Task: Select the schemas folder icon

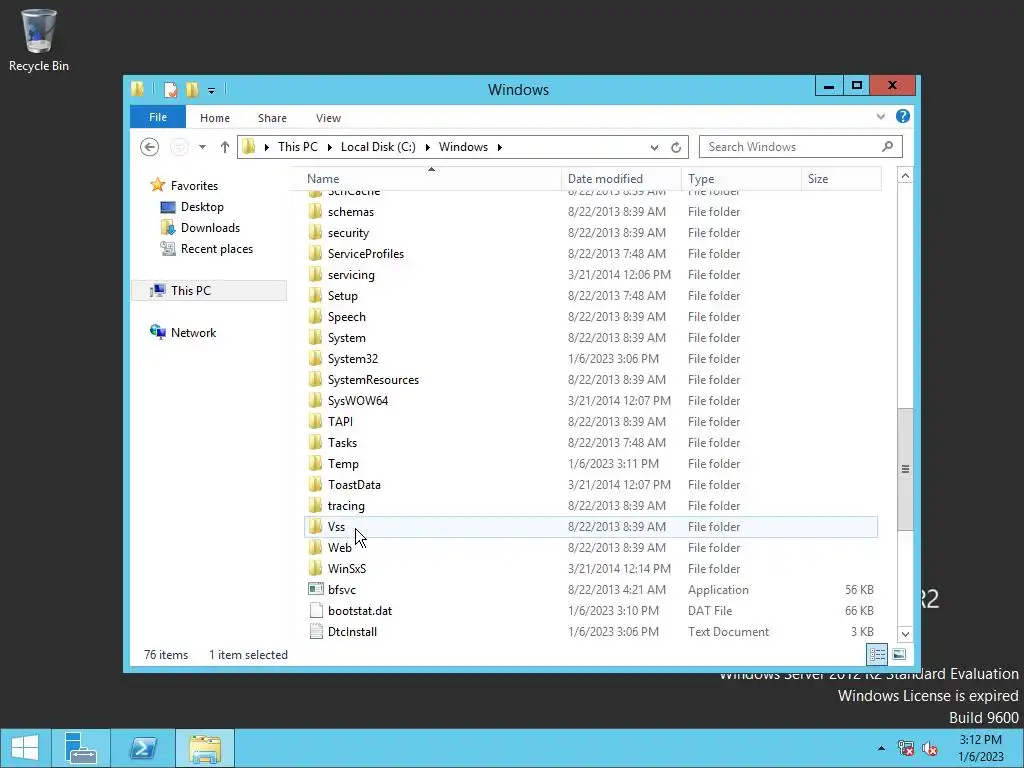Action: point(316,212)
